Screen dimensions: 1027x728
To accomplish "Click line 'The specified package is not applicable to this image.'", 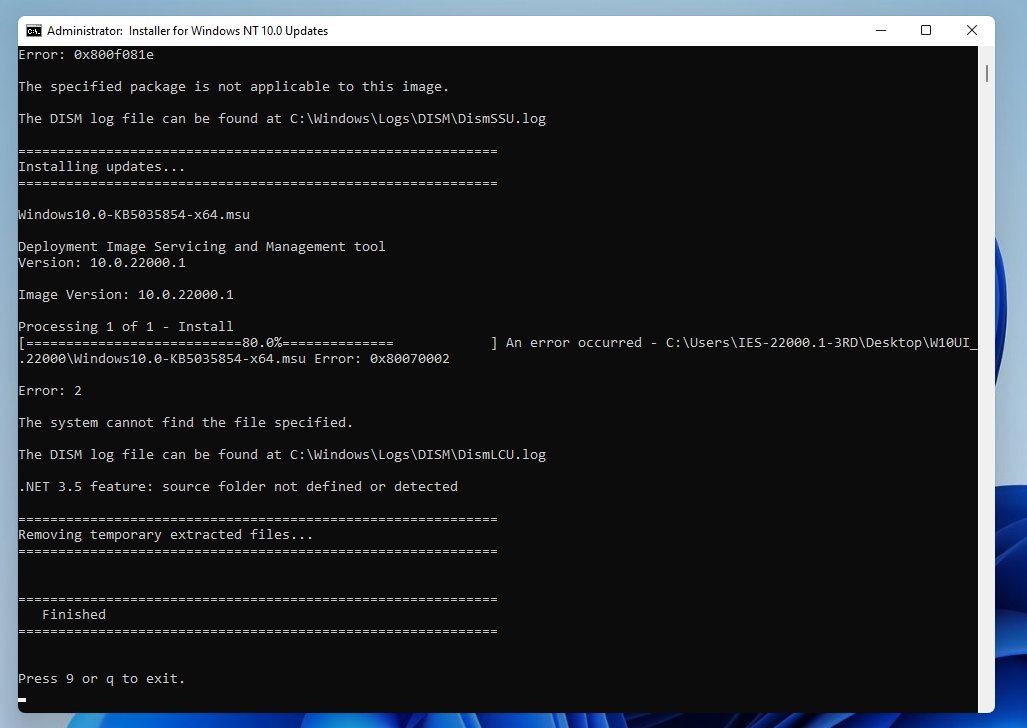I will (233, 86).
